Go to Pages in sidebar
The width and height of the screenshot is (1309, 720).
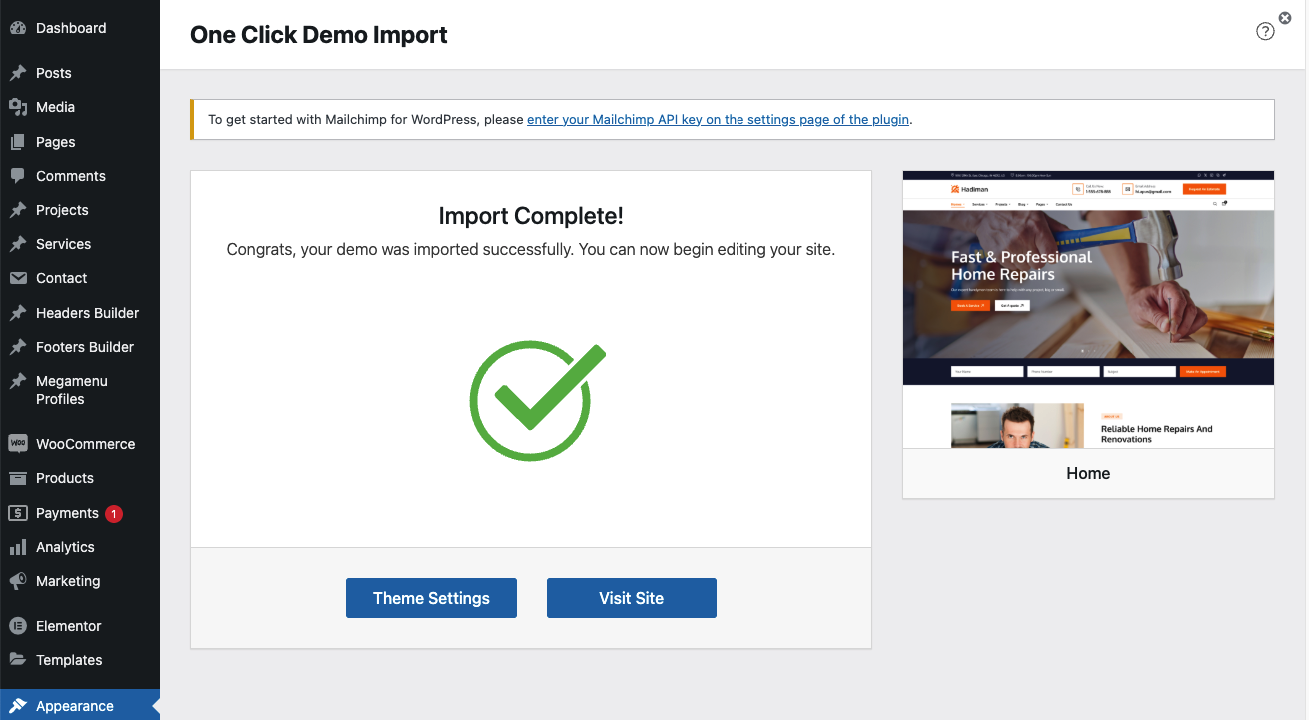pyautogui.click(x=55, y=142)
